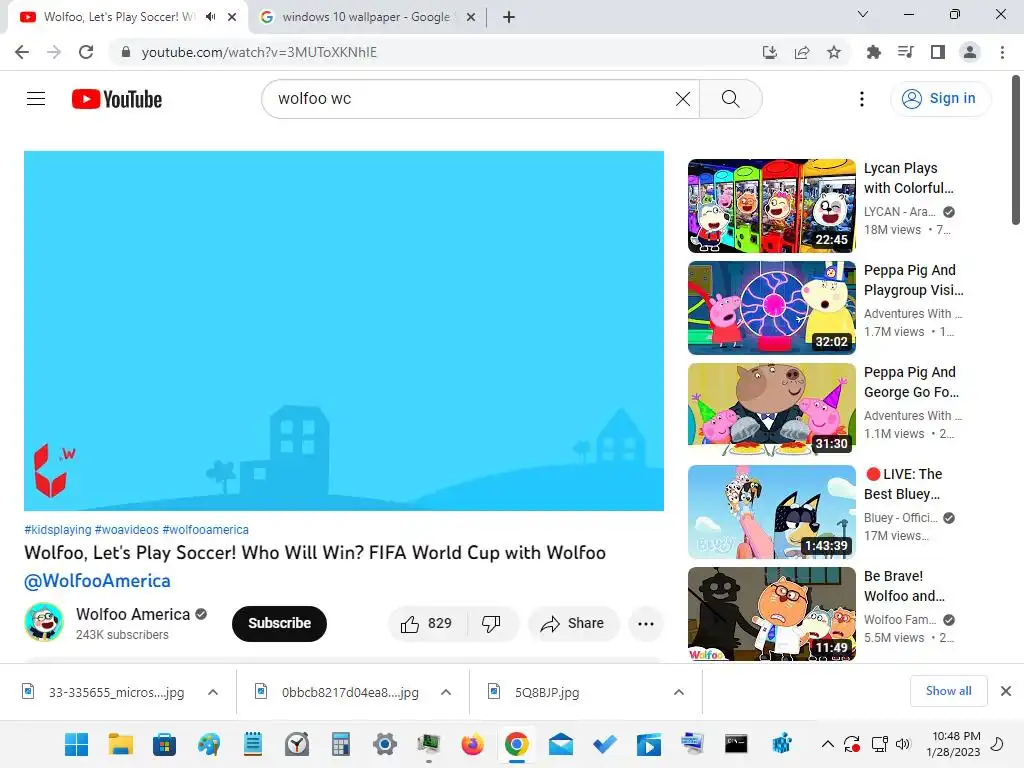This screenshot has height=768, width=1024.
Task: Dislike the video with thumbs down
Action: [x=491, y=624]
